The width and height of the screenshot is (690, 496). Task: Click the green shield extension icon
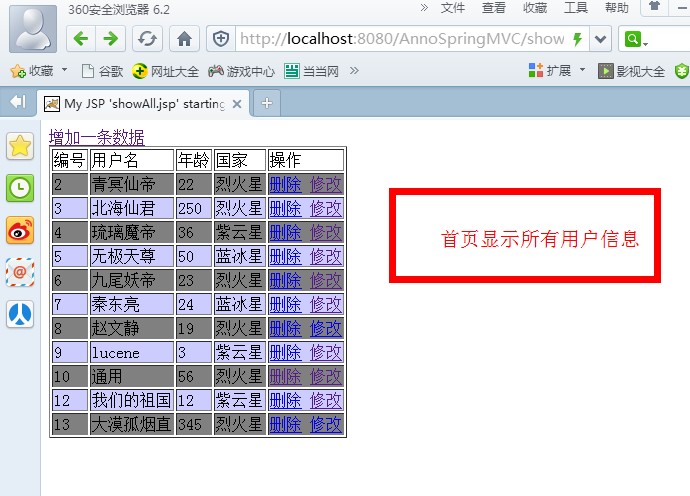click(682, 71)
